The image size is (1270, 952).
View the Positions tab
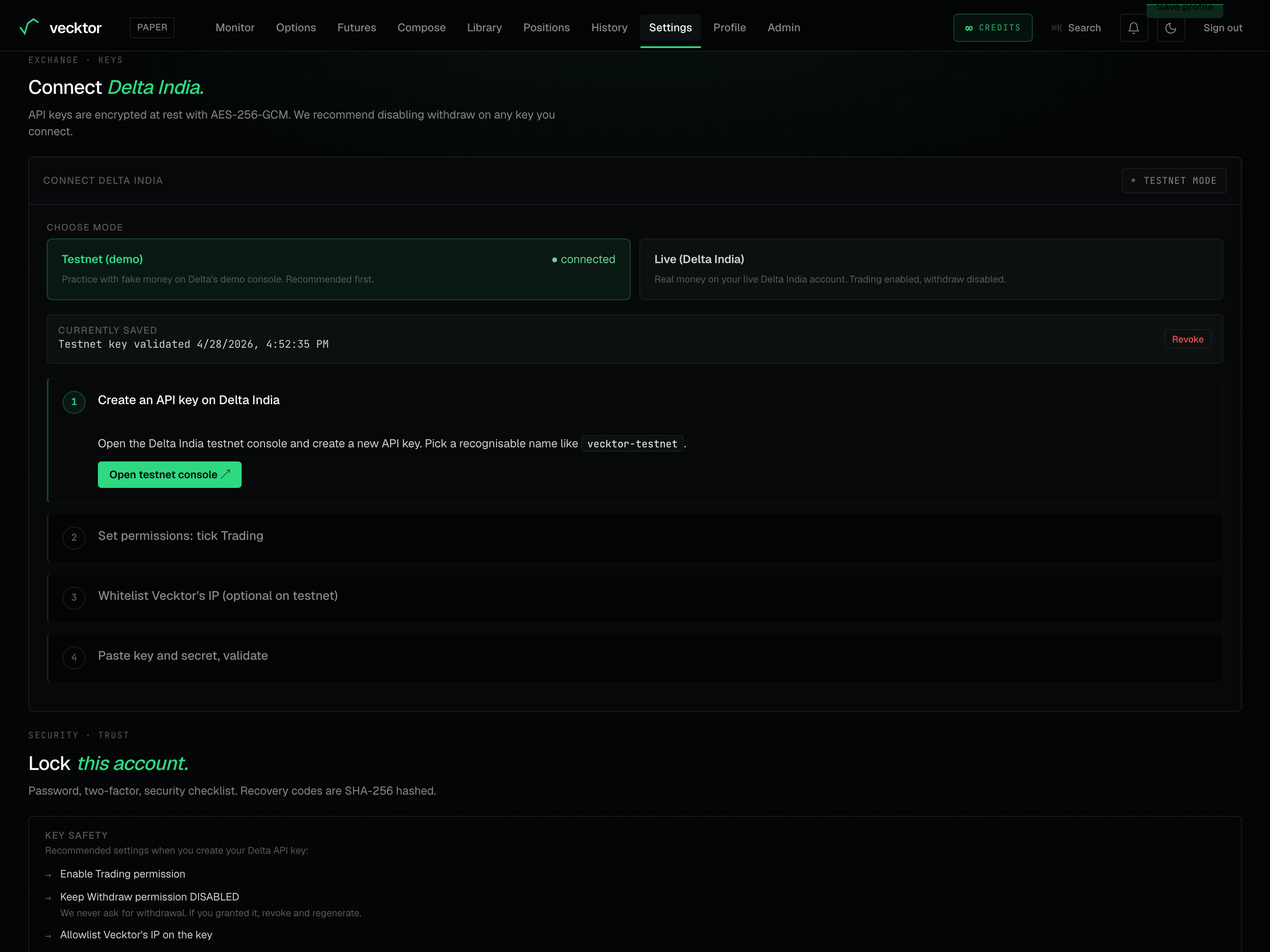546,27
